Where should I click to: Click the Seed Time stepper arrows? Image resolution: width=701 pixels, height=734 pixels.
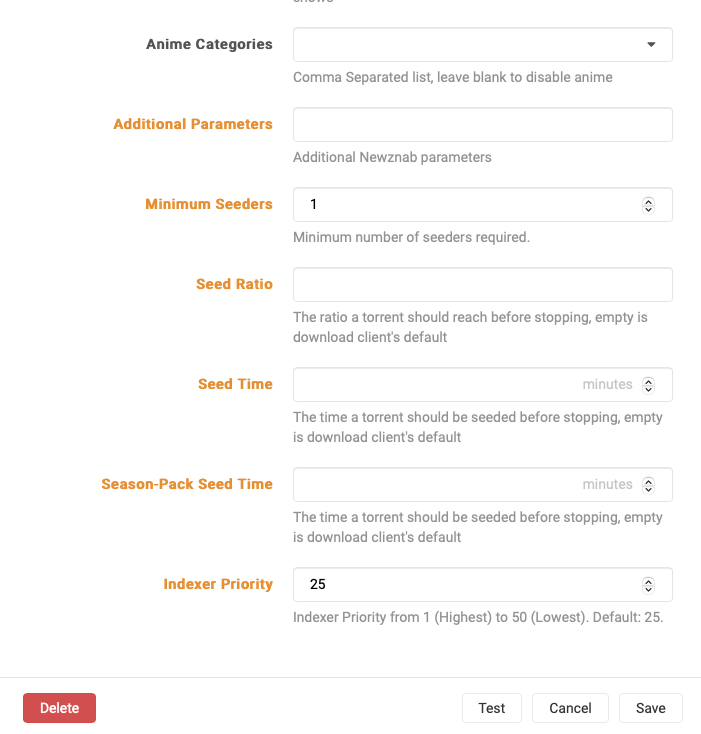[x=648, y=385]
